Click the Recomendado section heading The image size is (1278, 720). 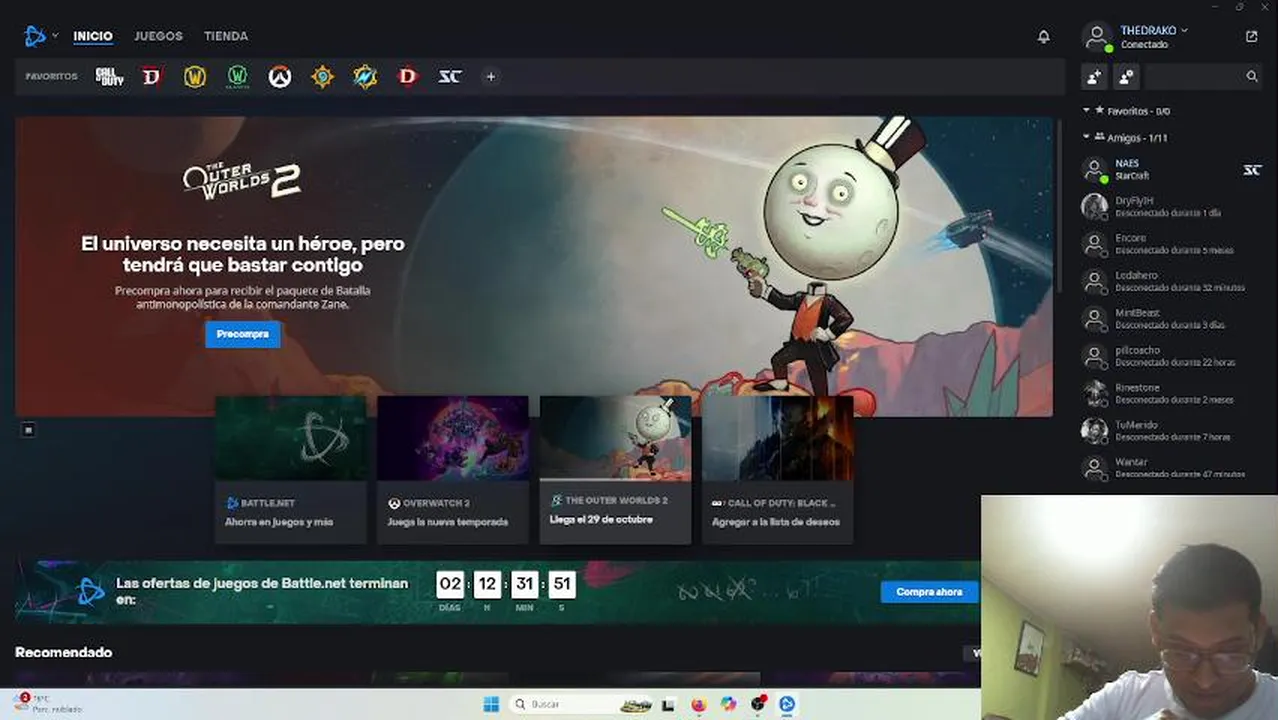coord(63,652)
